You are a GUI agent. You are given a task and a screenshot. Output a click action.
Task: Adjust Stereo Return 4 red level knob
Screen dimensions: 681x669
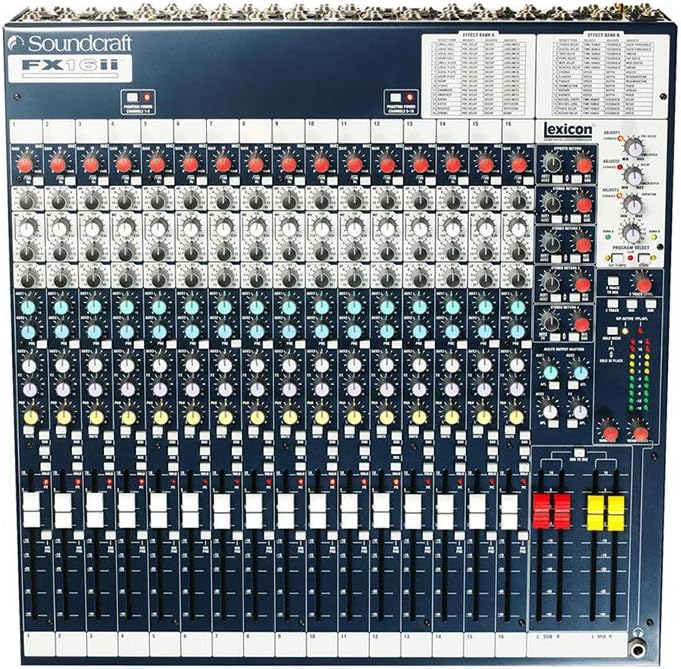point(582,324)
